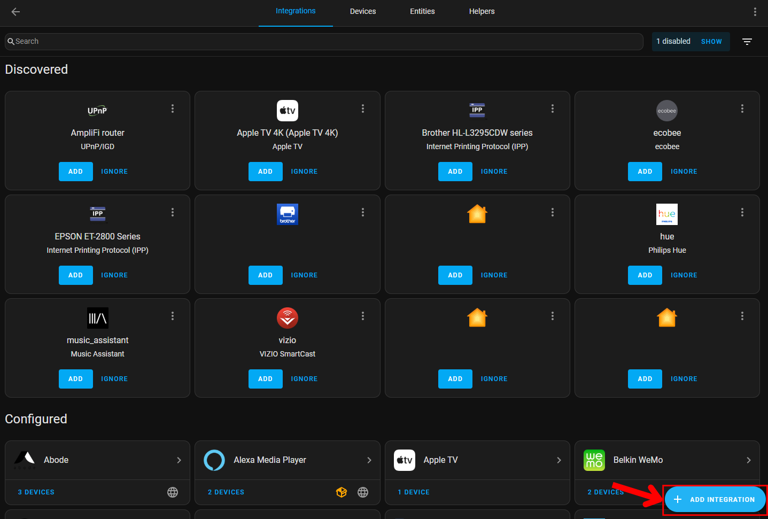
Task: Expand the Abode integration chevron
Action: [x=179, y=460]
